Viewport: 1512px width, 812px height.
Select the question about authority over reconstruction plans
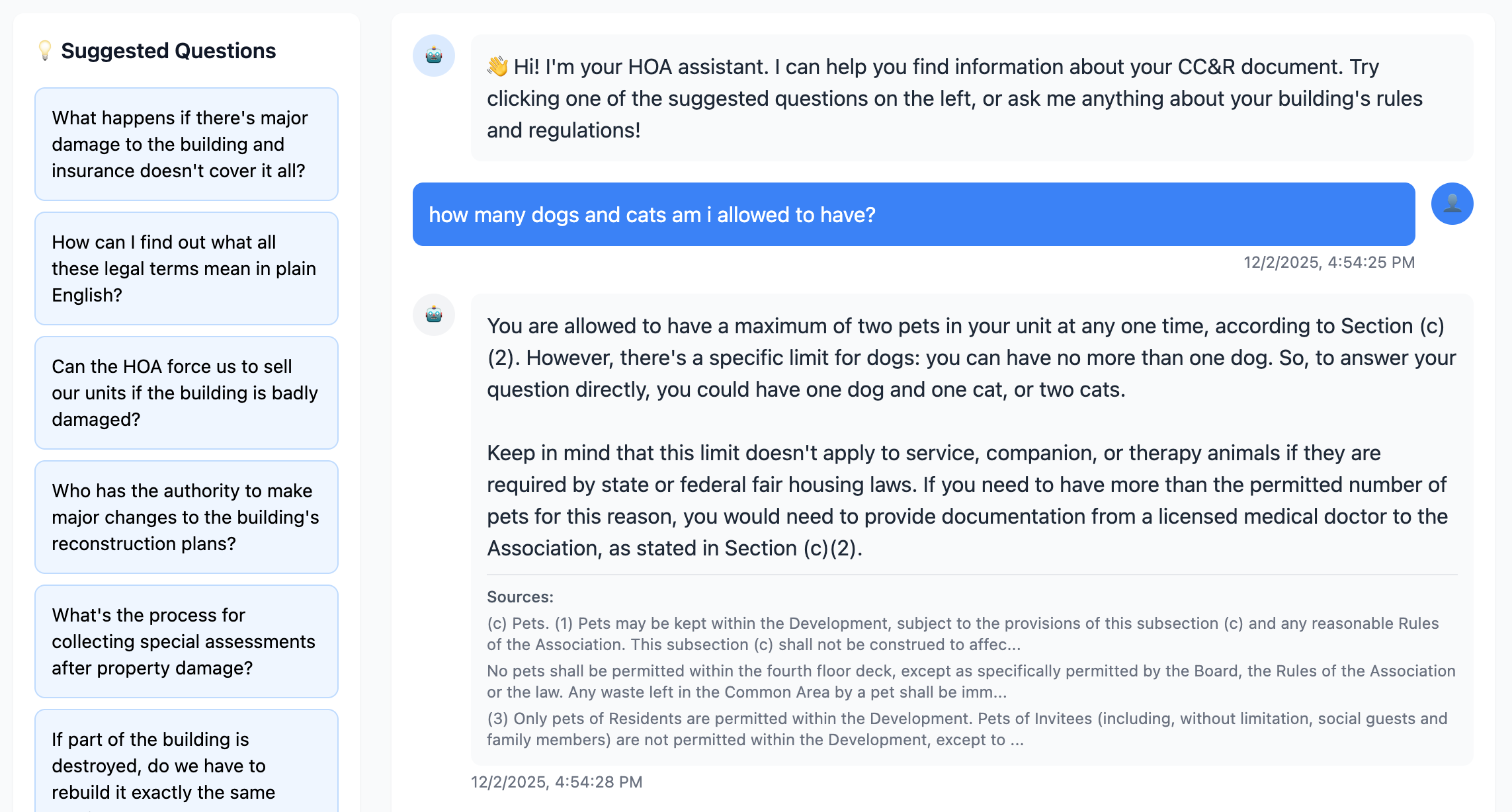tap(186, 517)
